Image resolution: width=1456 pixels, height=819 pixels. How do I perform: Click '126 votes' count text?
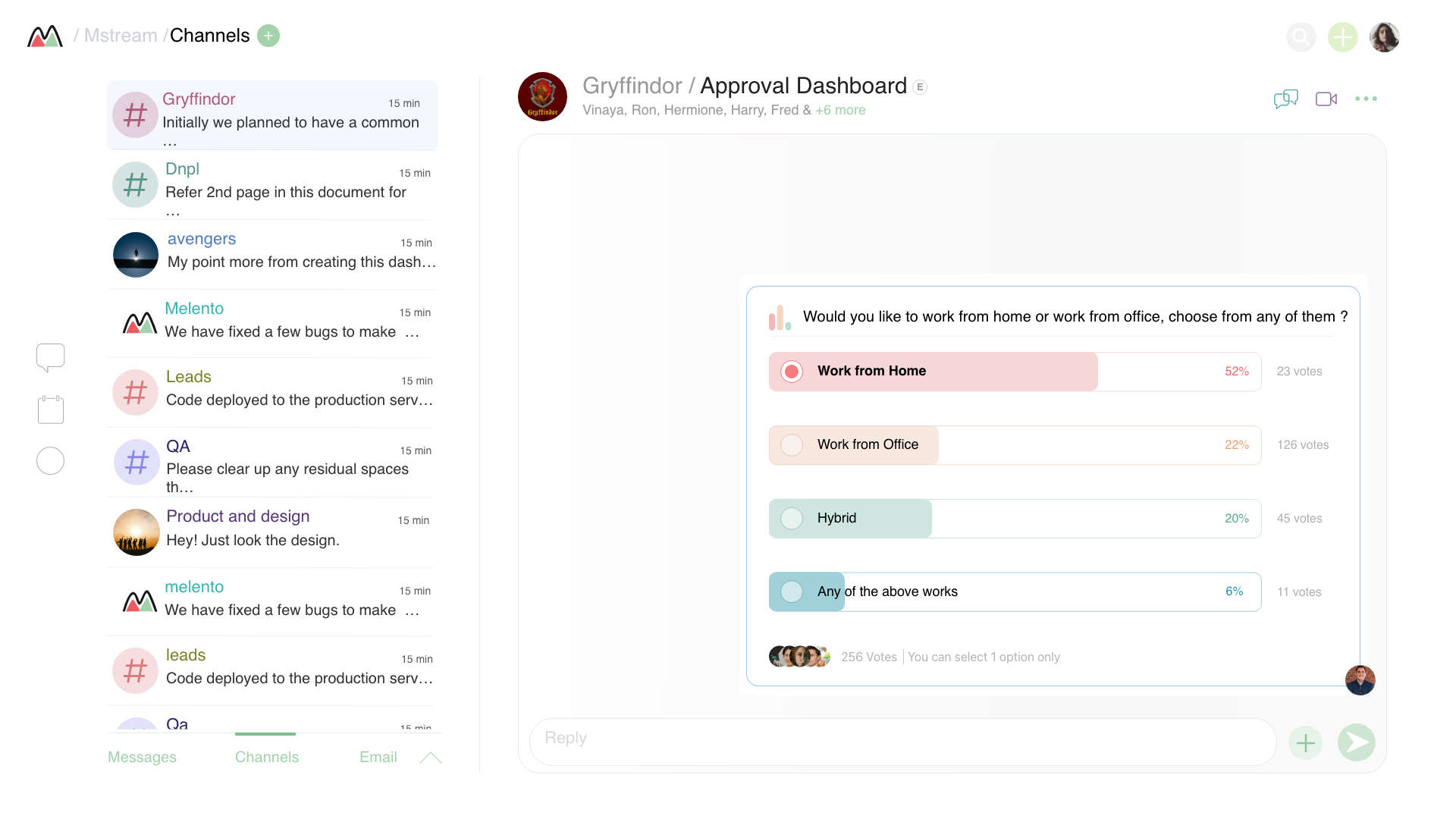[1303, 445]
